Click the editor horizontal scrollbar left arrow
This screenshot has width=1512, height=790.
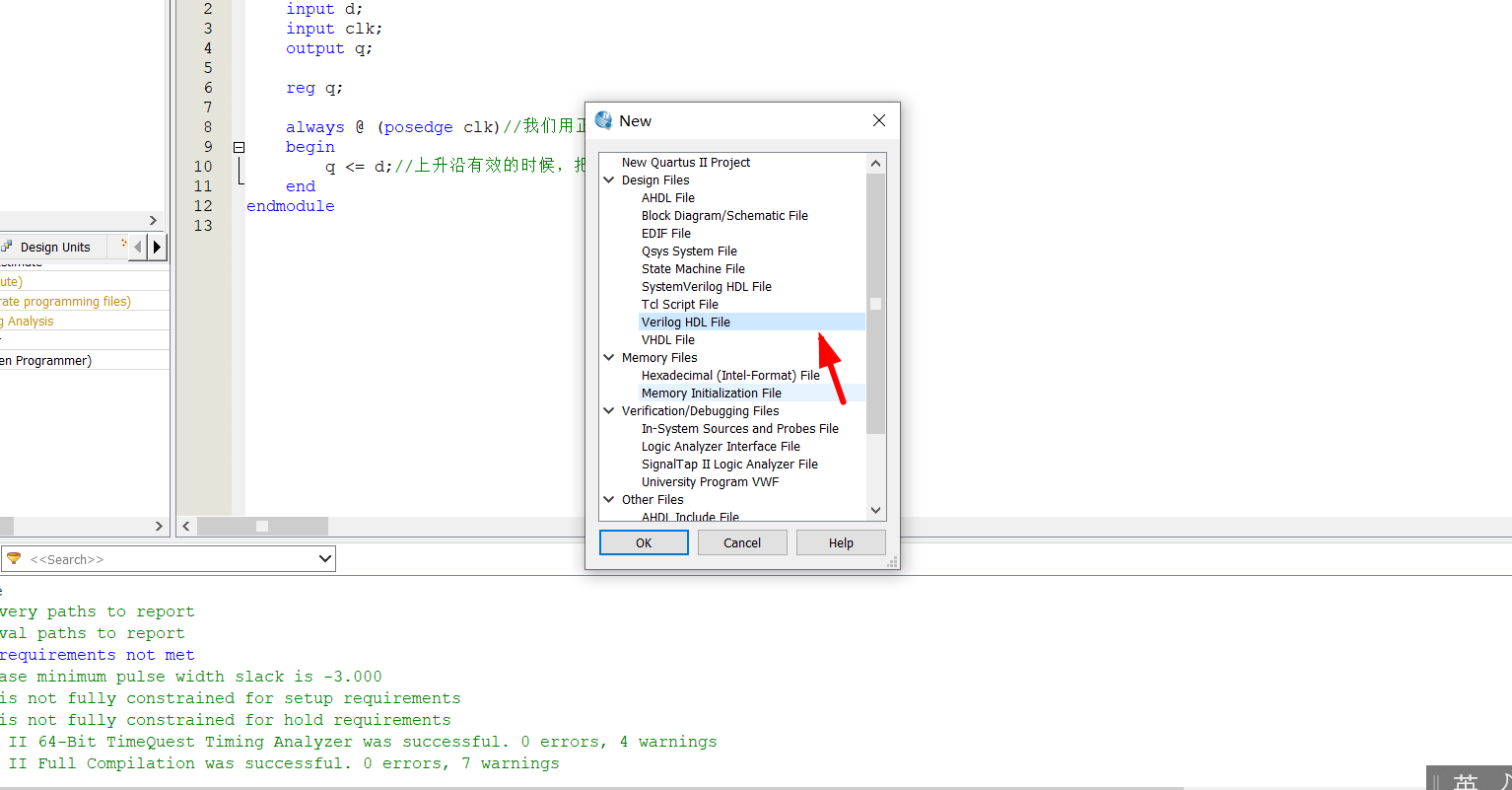(186, 527)
